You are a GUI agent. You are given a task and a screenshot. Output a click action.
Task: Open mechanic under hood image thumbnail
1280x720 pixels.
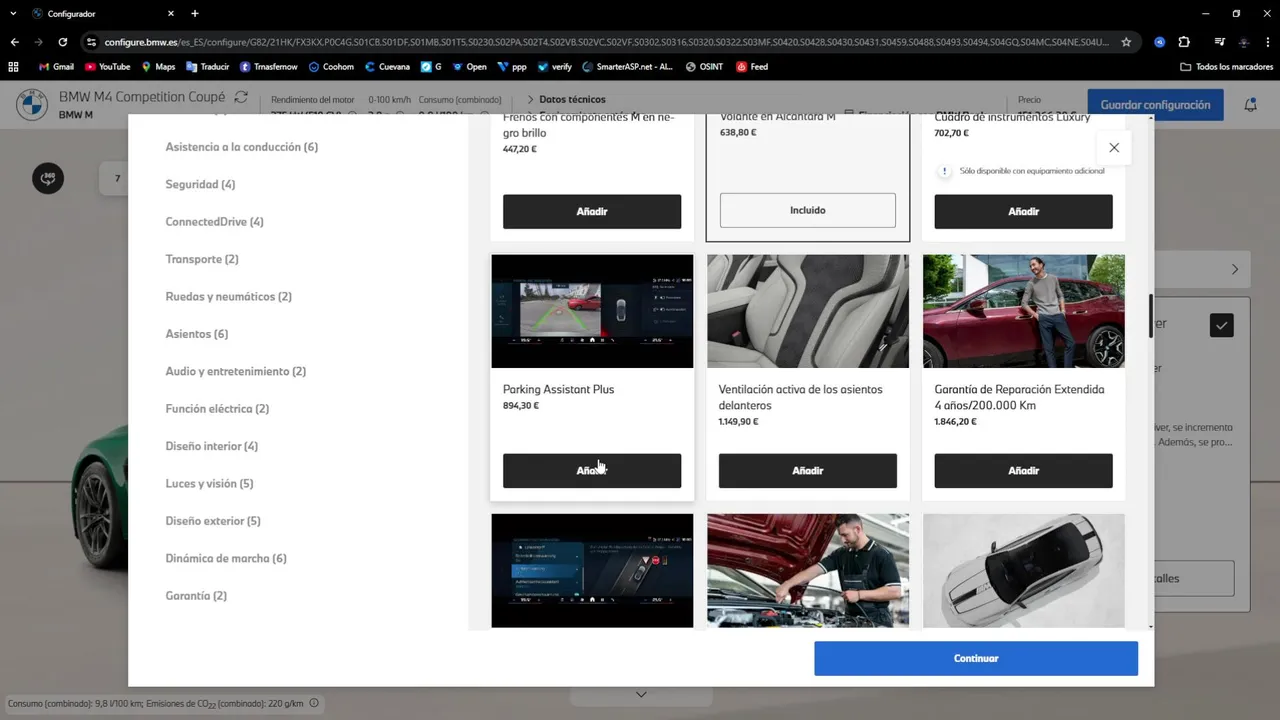[808, 570]
